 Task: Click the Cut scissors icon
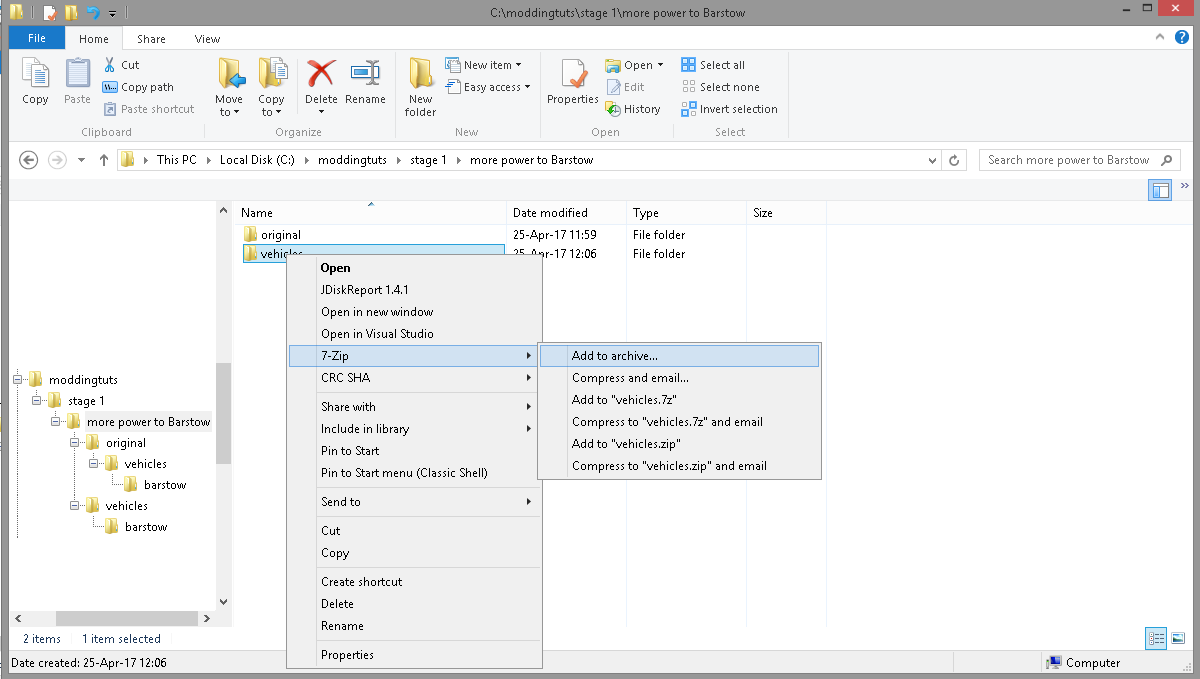pyautogui.click(x=110, y=65)
